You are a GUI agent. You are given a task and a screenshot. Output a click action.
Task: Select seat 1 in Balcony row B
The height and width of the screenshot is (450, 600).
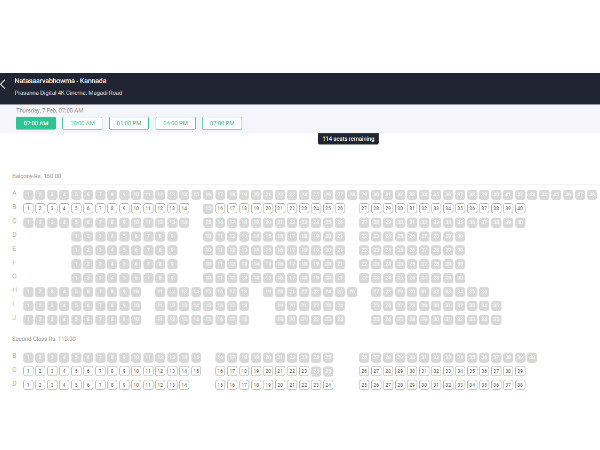(28, 208)
